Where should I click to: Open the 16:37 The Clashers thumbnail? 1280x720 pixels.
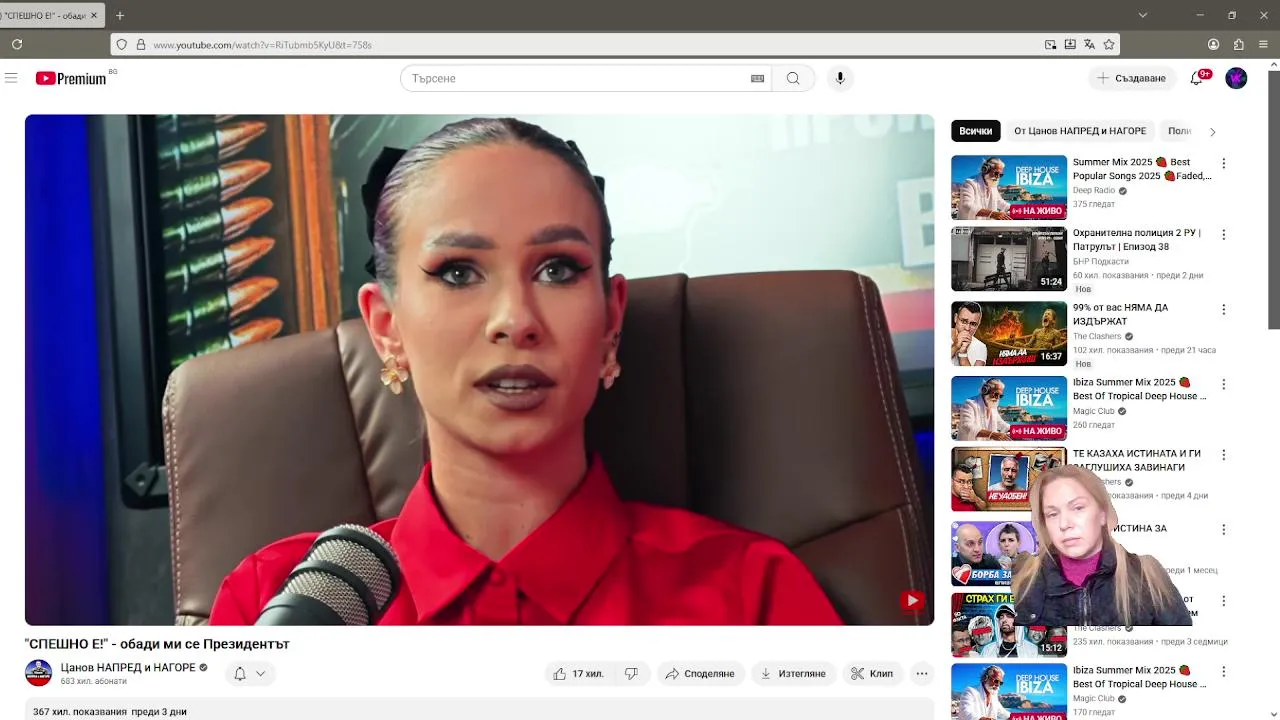[1009, 333]
